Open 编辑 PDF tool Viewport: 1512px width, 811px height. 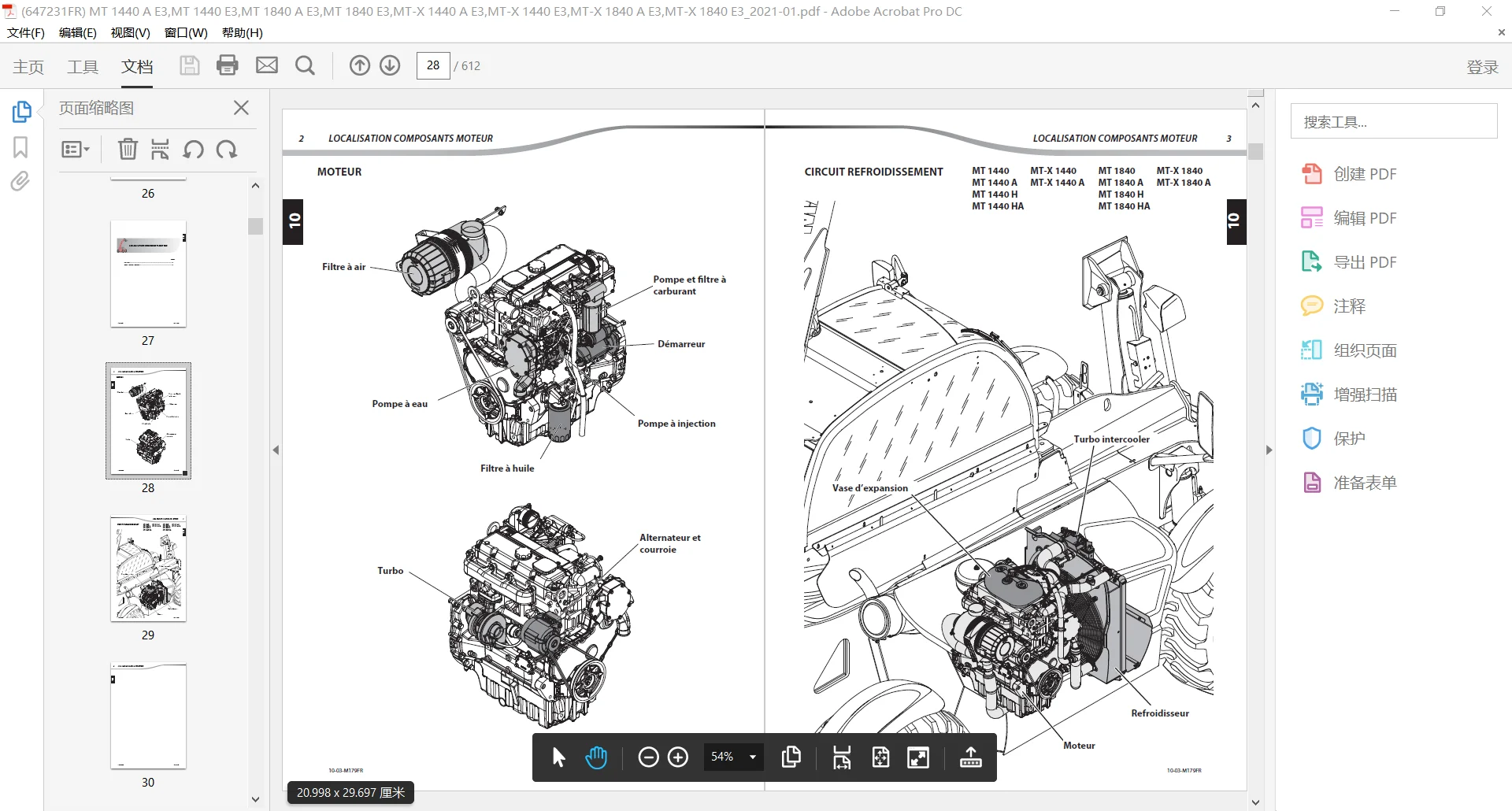point(1349,218)
